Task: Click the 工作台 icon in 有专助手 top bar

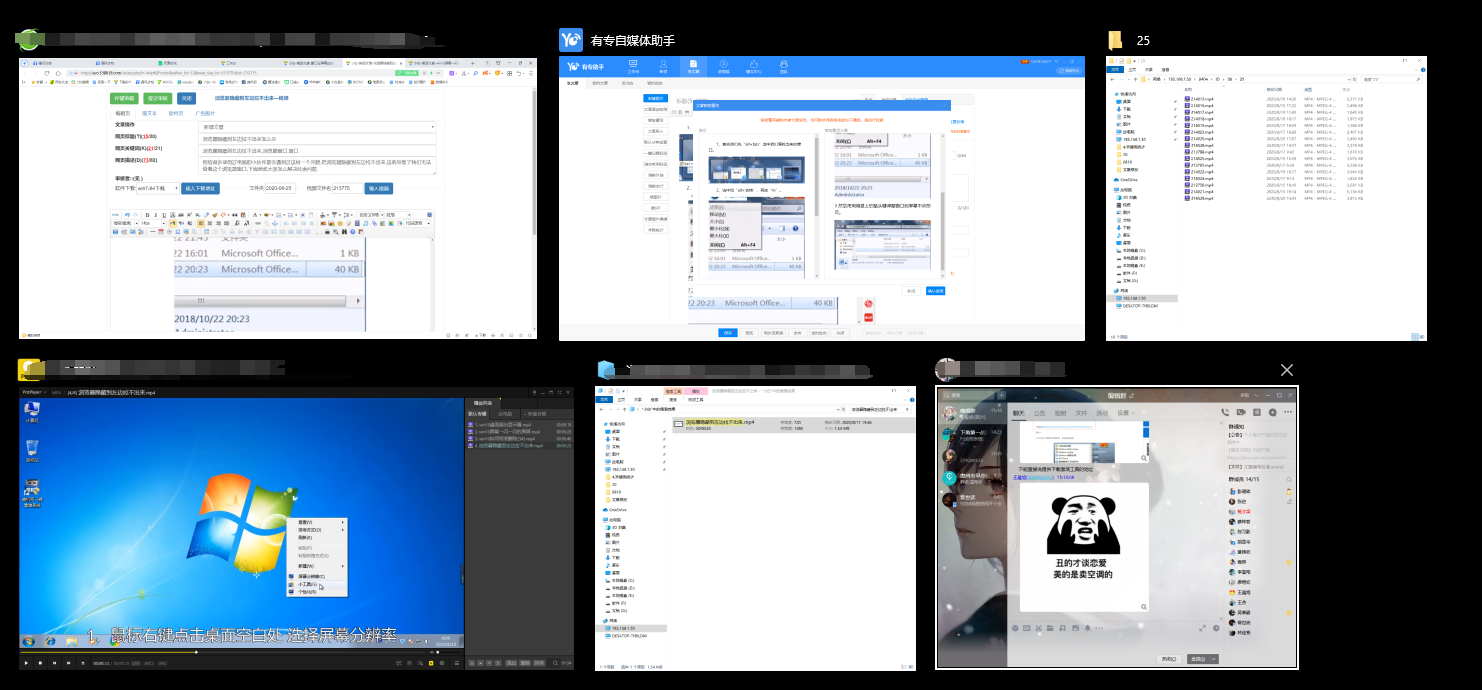Action: pos(633,65)
